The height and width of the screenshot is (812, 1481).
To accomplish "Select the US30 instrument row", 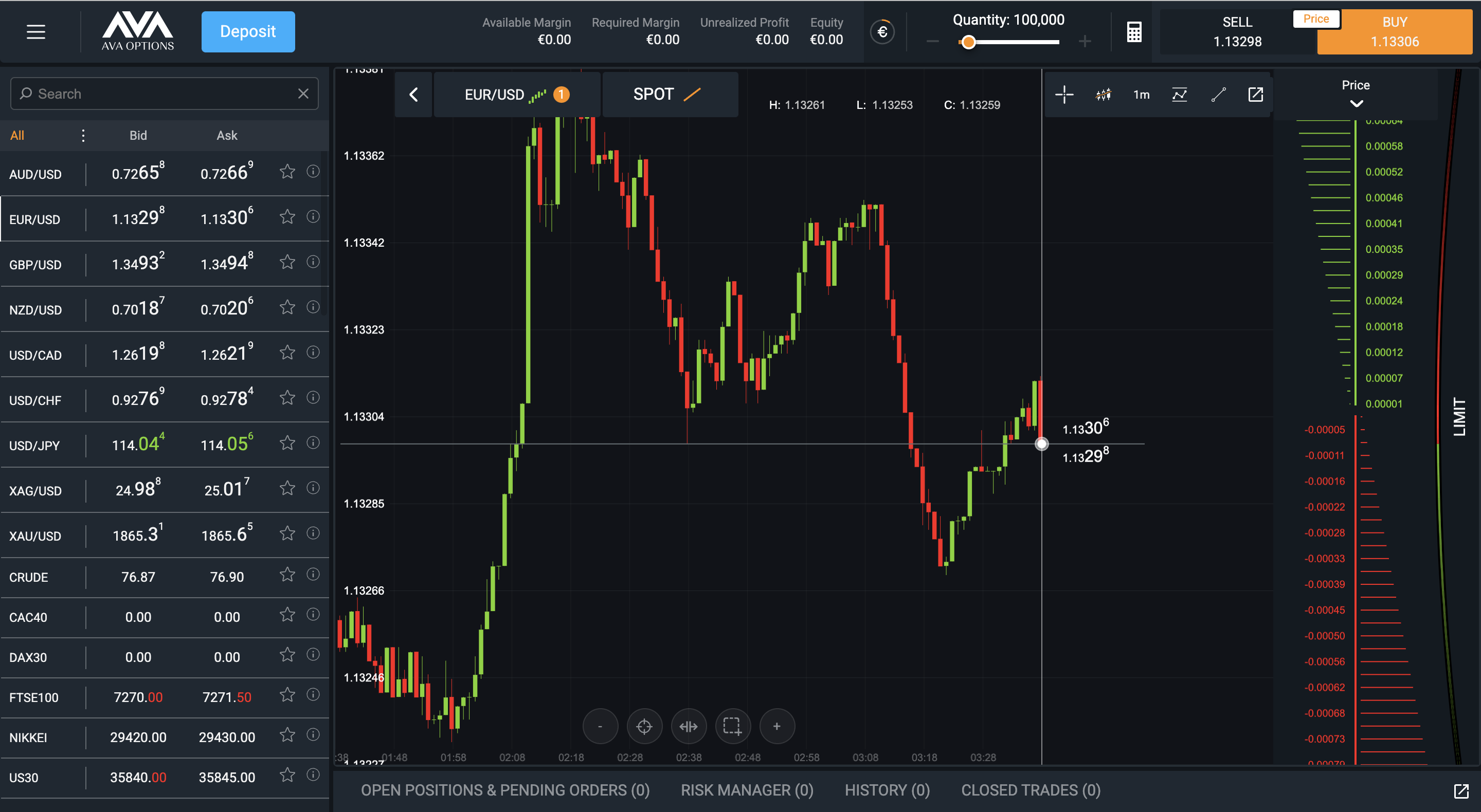I will point(165,778).
